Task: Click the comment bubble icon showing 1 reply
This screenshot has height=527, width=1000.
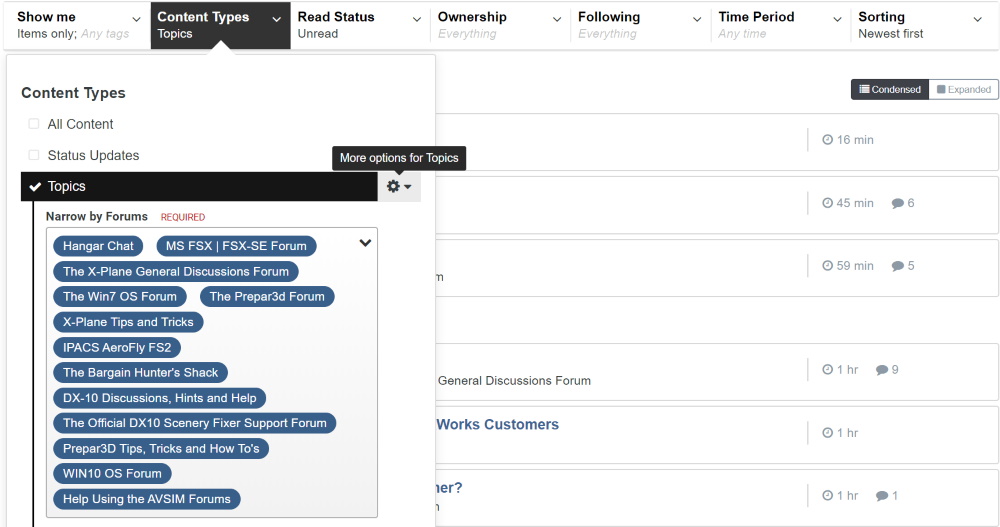Action: pyautogui.click(x=882, y=495)
